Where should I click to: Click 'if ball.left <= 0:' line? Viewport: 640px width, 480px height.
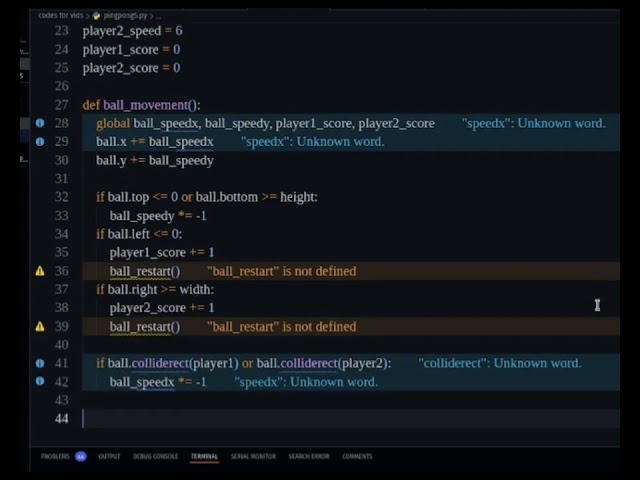point(139,234)
